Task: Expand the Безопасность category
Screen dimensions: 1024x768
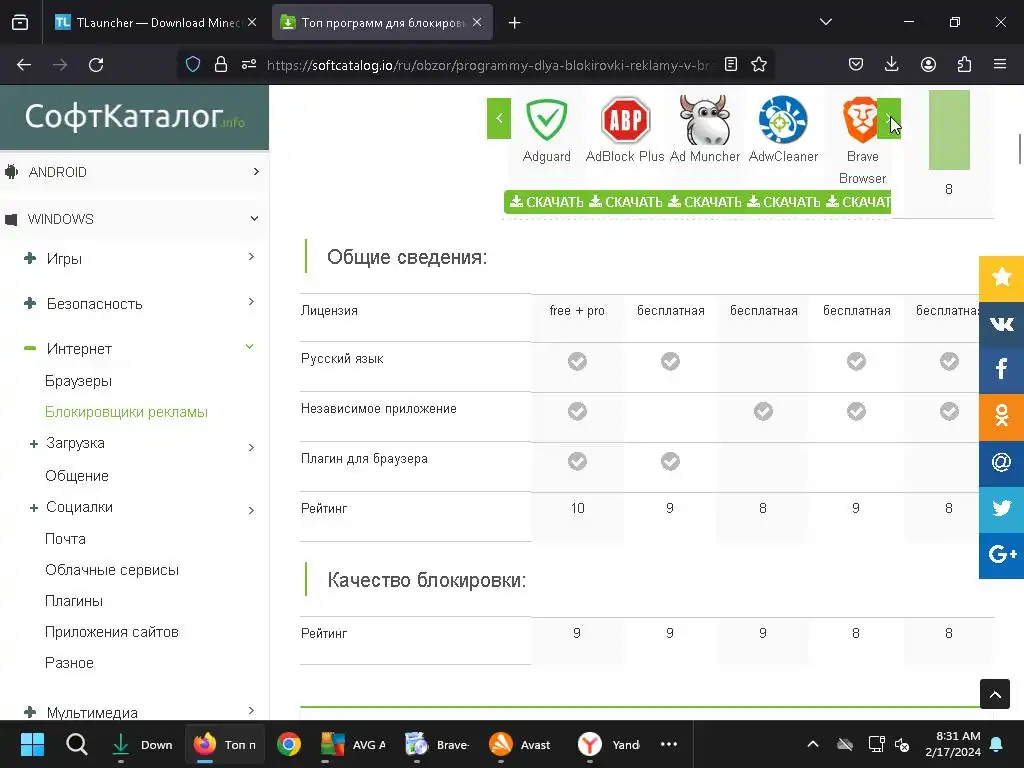Action: coord(251,302)
